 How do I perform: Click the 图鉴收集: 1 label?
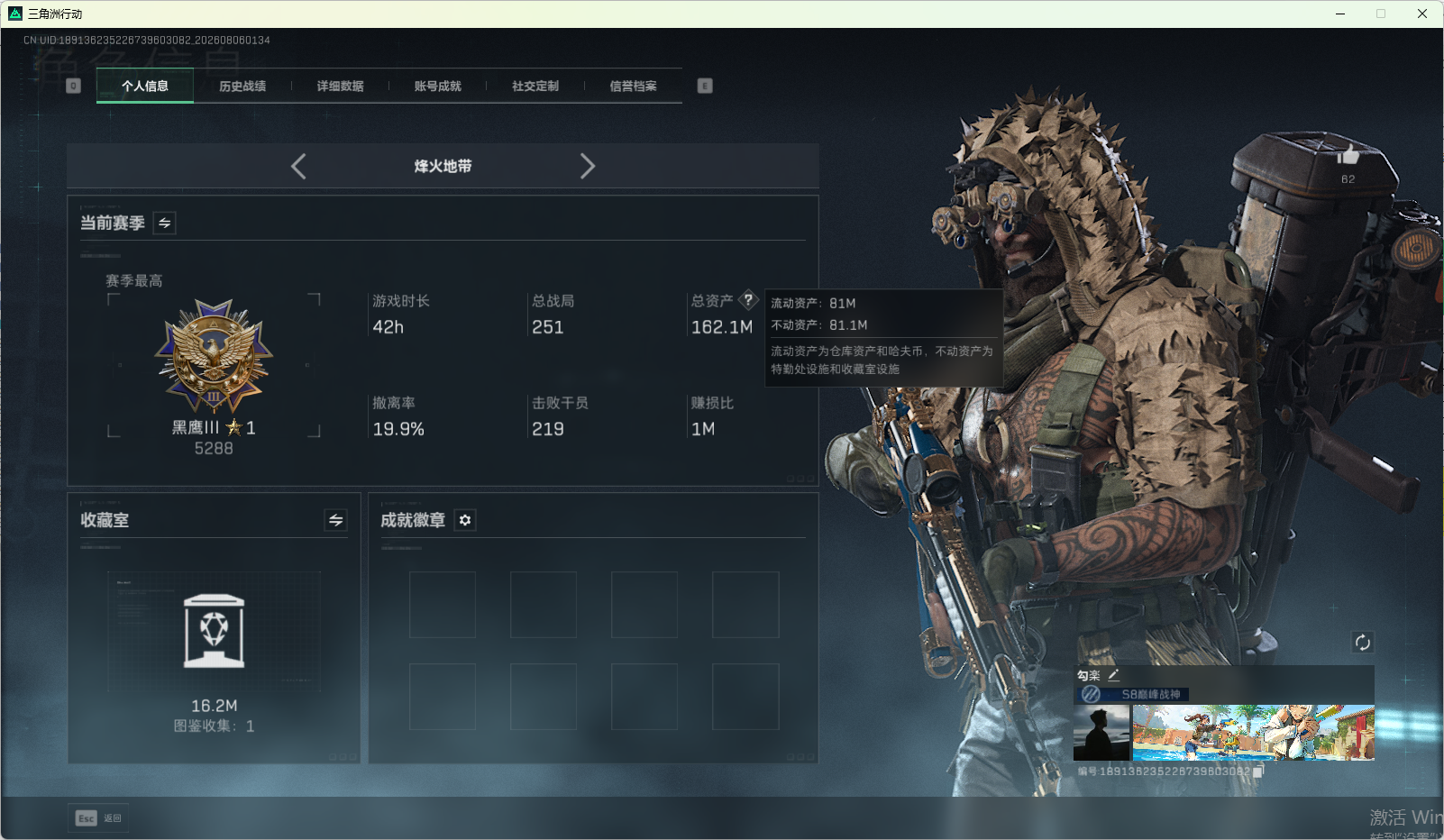coord(214,726)
